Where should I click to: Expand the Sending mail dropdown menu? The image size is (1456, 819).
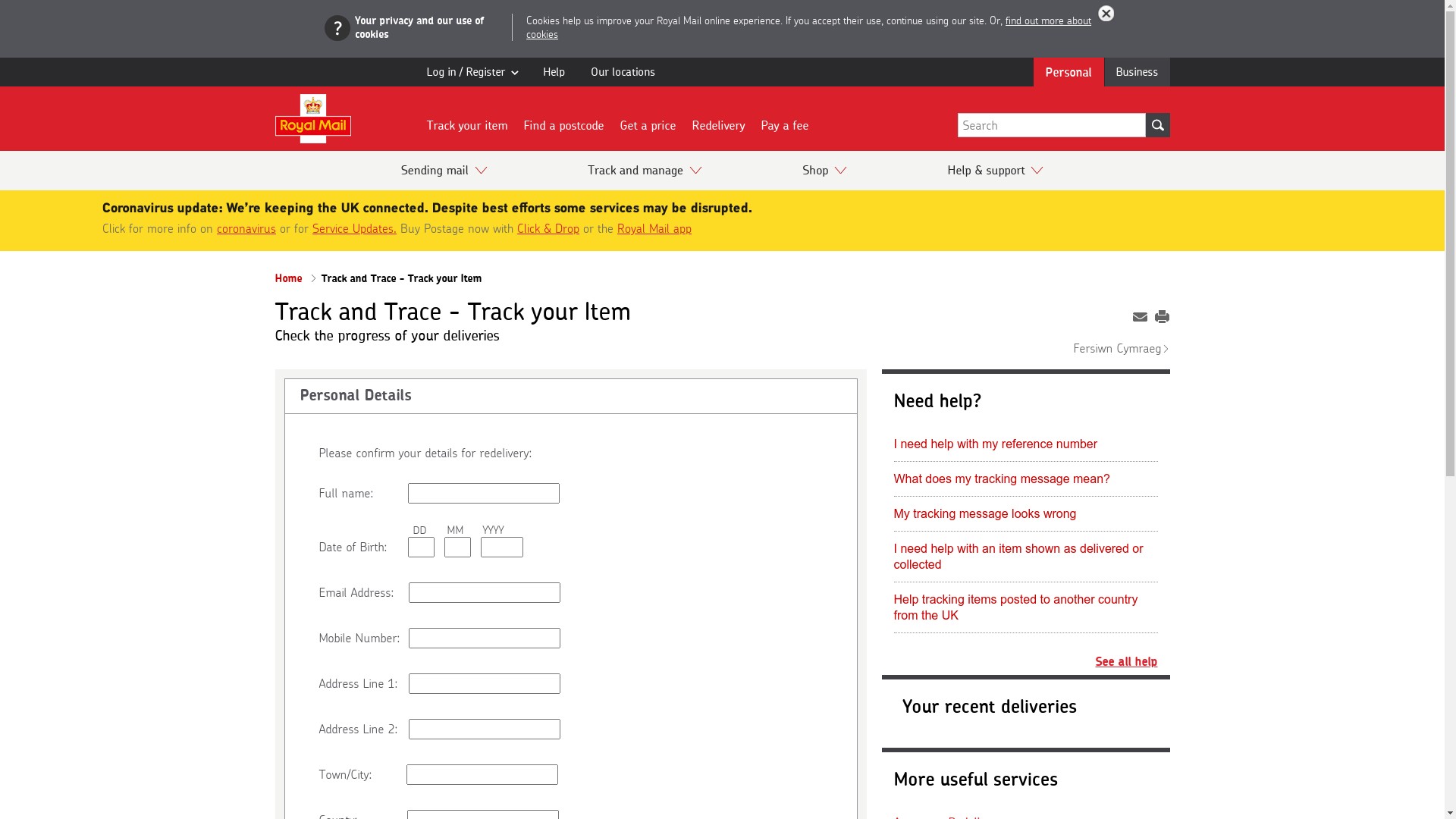[x=444, y=170]
